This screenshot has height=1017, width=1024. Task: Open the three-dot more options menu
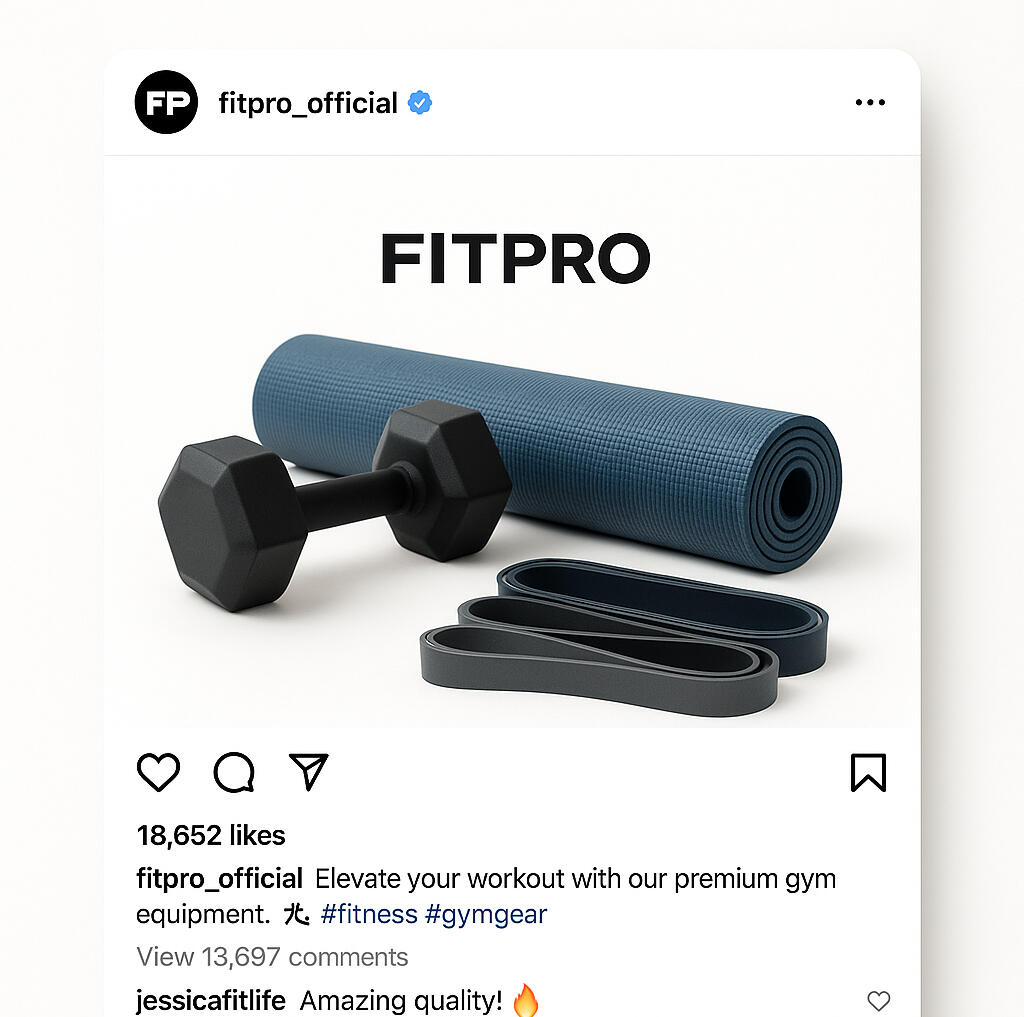tap(871, 103)
